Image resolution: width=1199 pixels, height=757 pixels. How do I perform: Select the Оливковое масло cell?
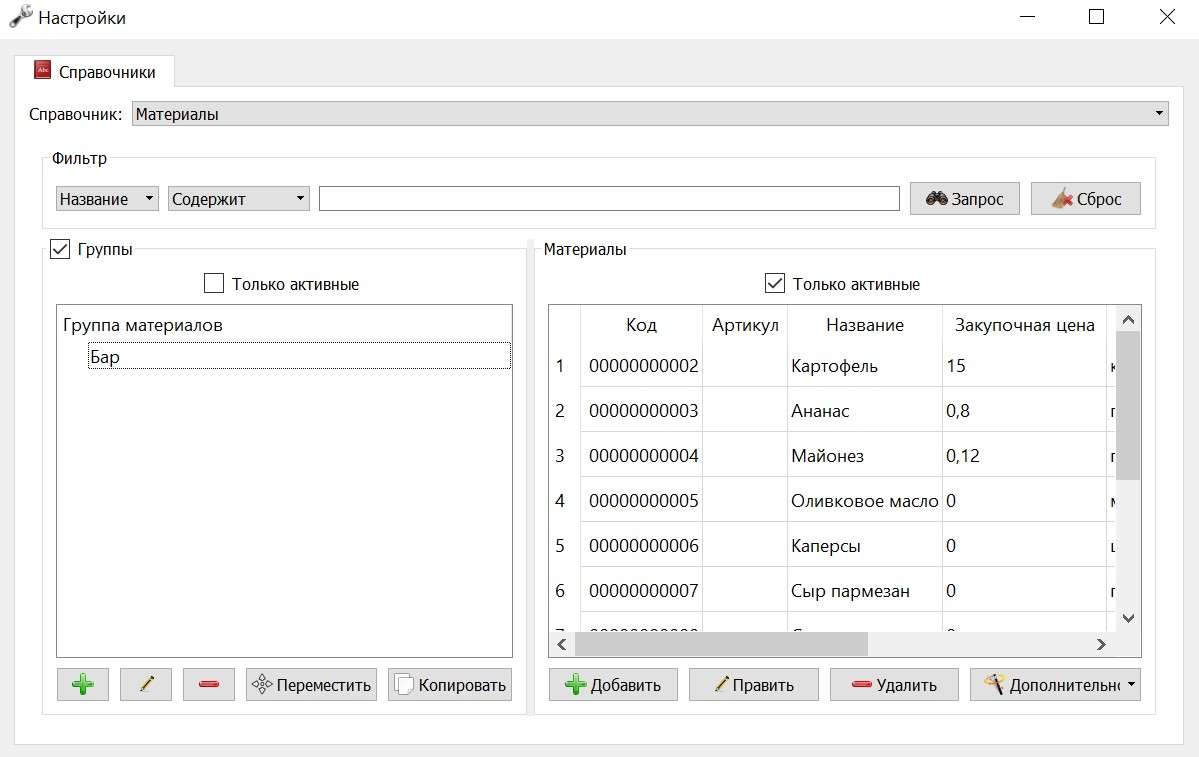865,501
